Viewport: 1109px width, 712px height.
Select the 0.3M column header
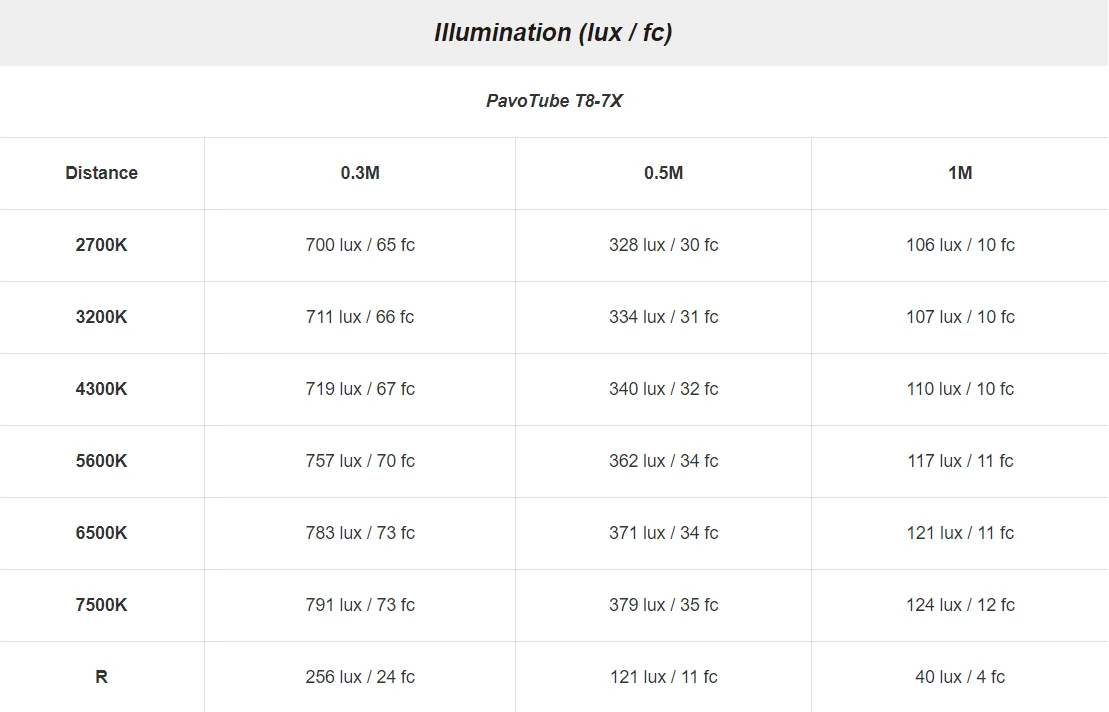(x=360, y=173)
